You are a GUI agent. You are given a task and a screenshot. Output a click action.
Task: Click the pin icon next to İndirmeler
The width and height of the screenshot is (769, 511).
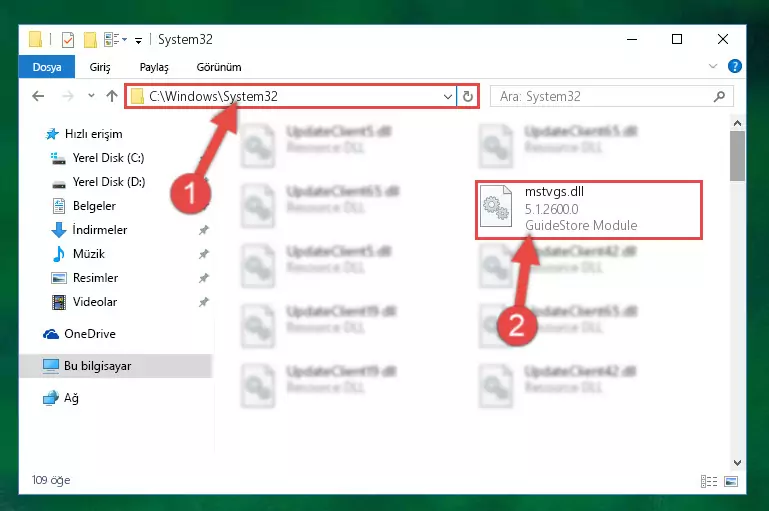click(204, 230)
